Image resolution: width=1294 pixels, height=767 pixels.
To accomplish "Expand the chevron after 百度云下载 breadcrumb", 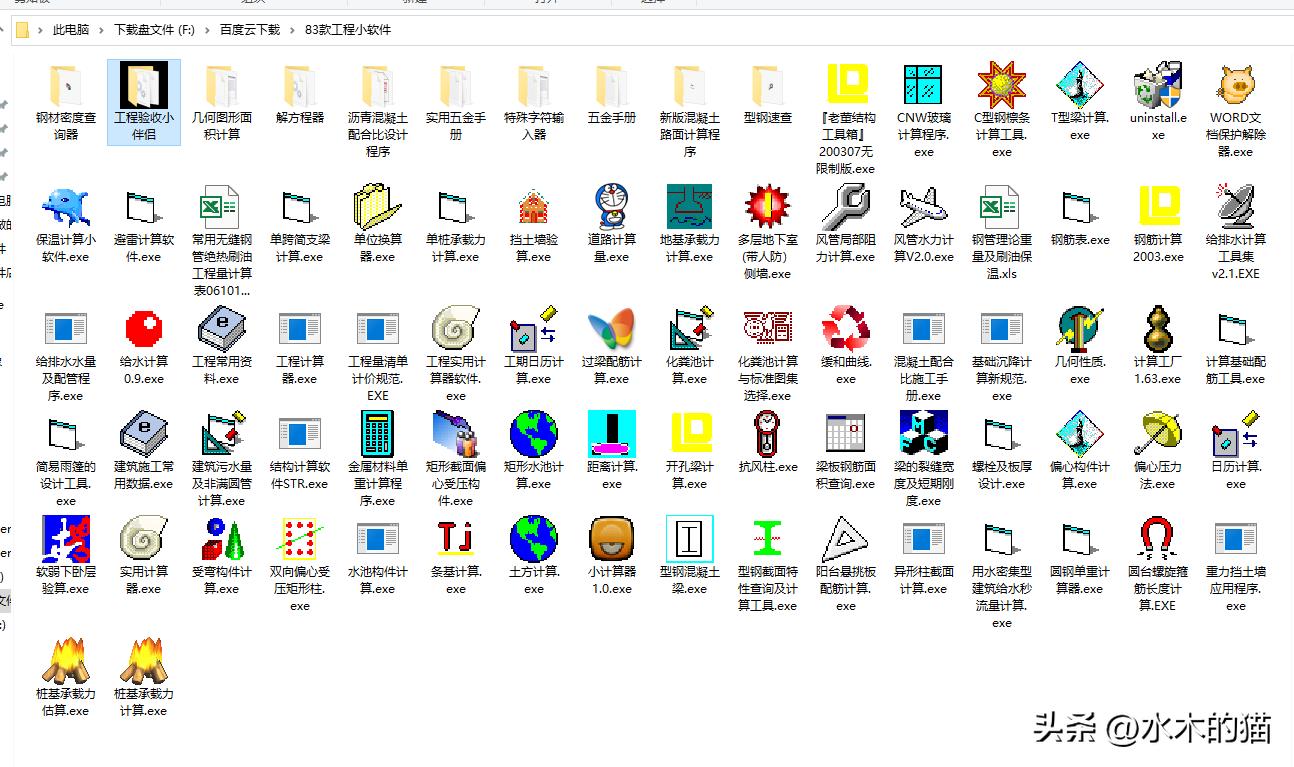I will pos(292,30).
